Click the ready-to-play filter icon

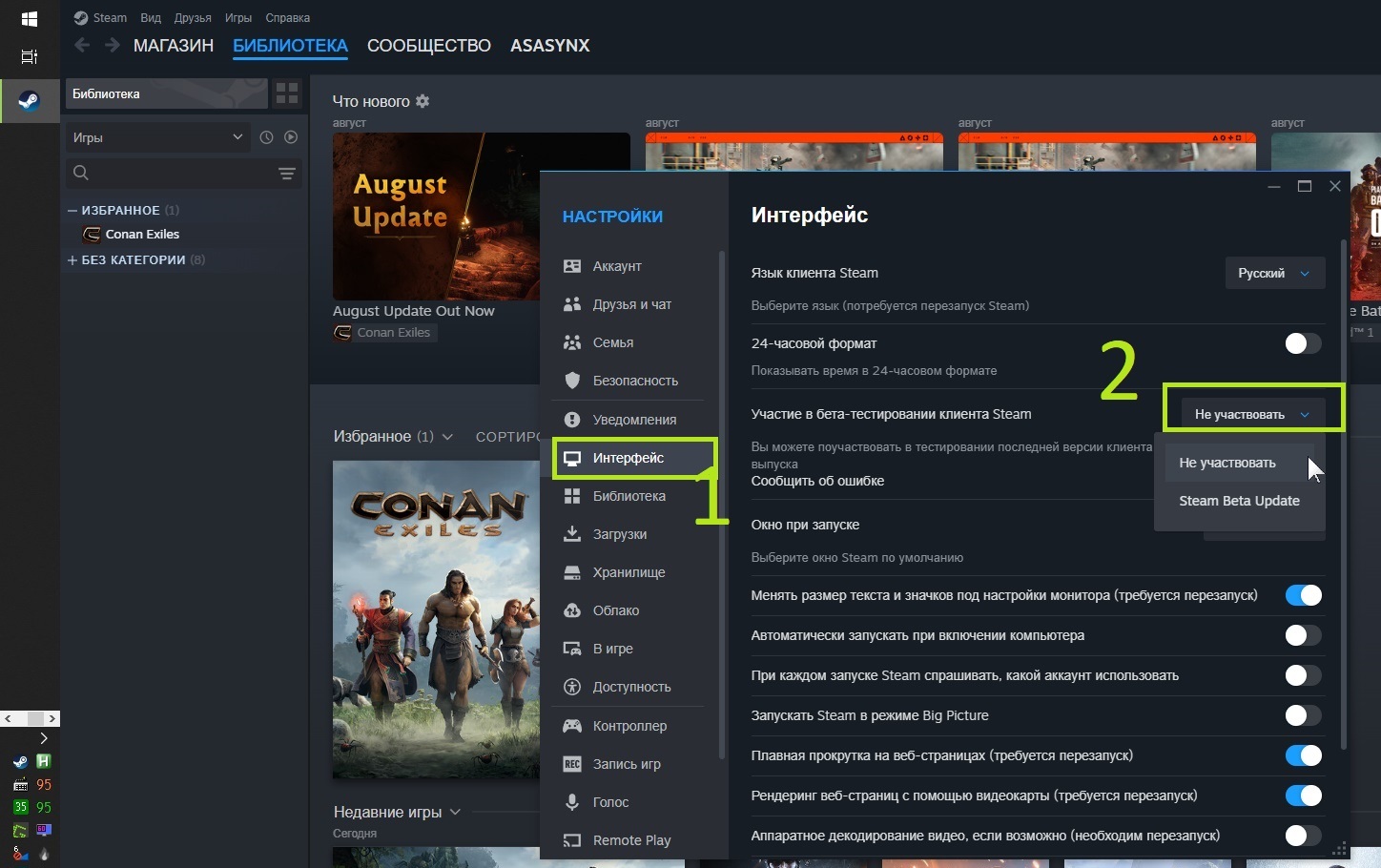click(291, 137)
